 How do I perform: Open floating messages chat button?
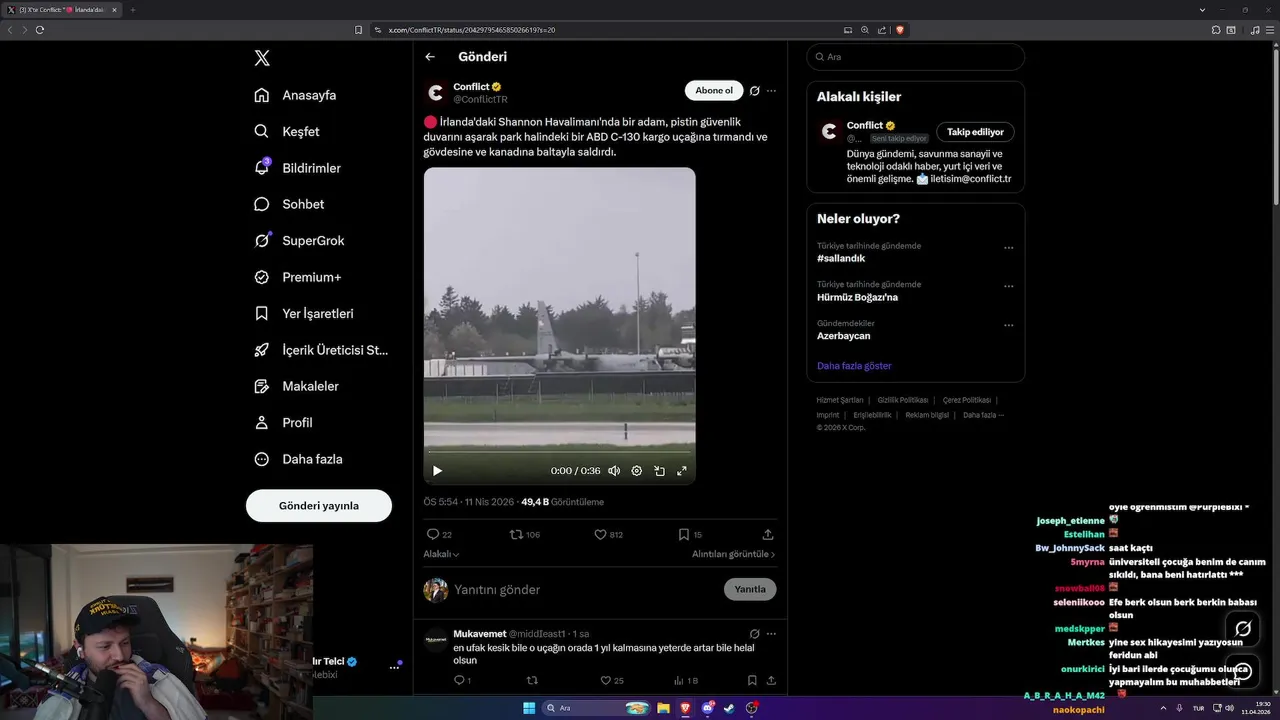[x=1243, y=672]
